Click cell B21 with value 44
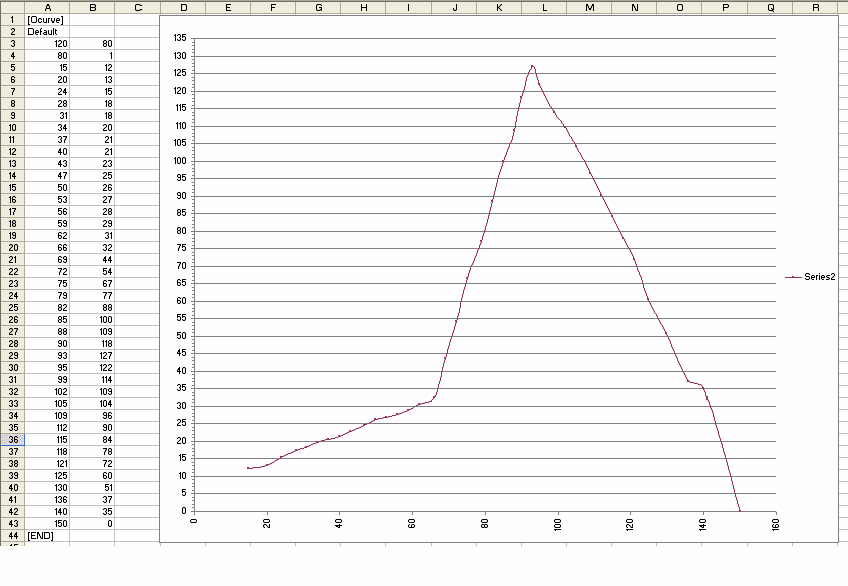848x586 pixels. point(92,260)
